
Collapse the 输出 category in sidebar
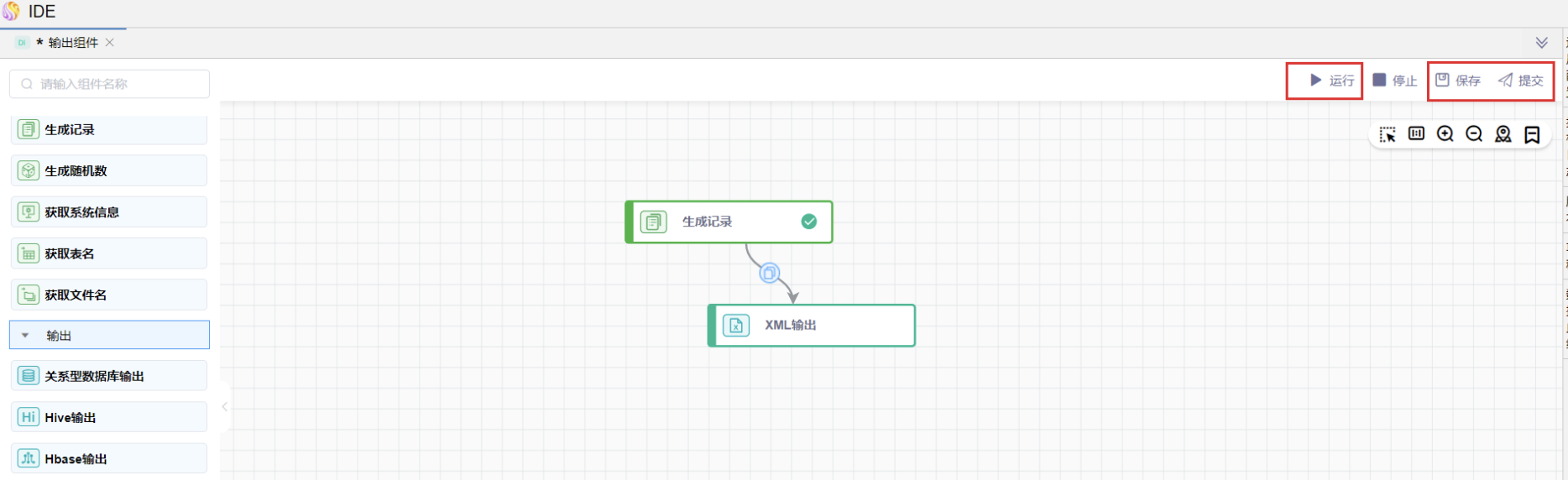(26, 336)
